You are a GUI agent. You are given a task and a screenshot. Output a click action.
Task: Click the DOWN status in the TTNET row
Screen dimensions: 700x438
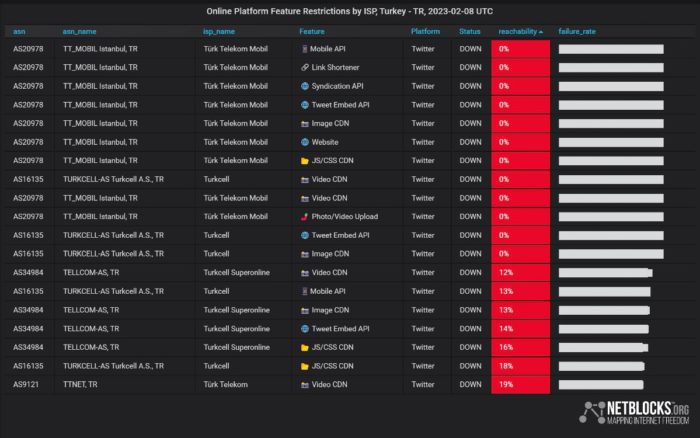(x=471, y=384)
